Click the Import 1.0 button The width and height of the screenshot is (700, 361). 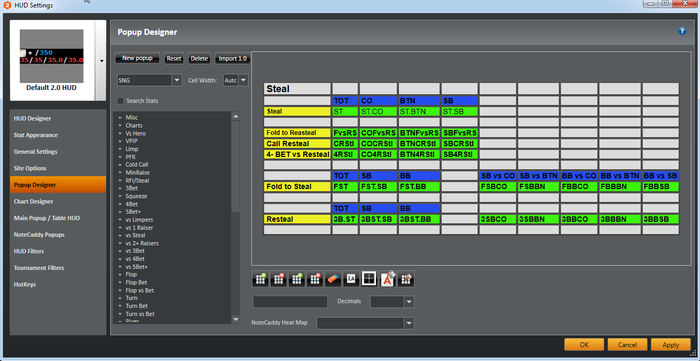pos(233,58)
